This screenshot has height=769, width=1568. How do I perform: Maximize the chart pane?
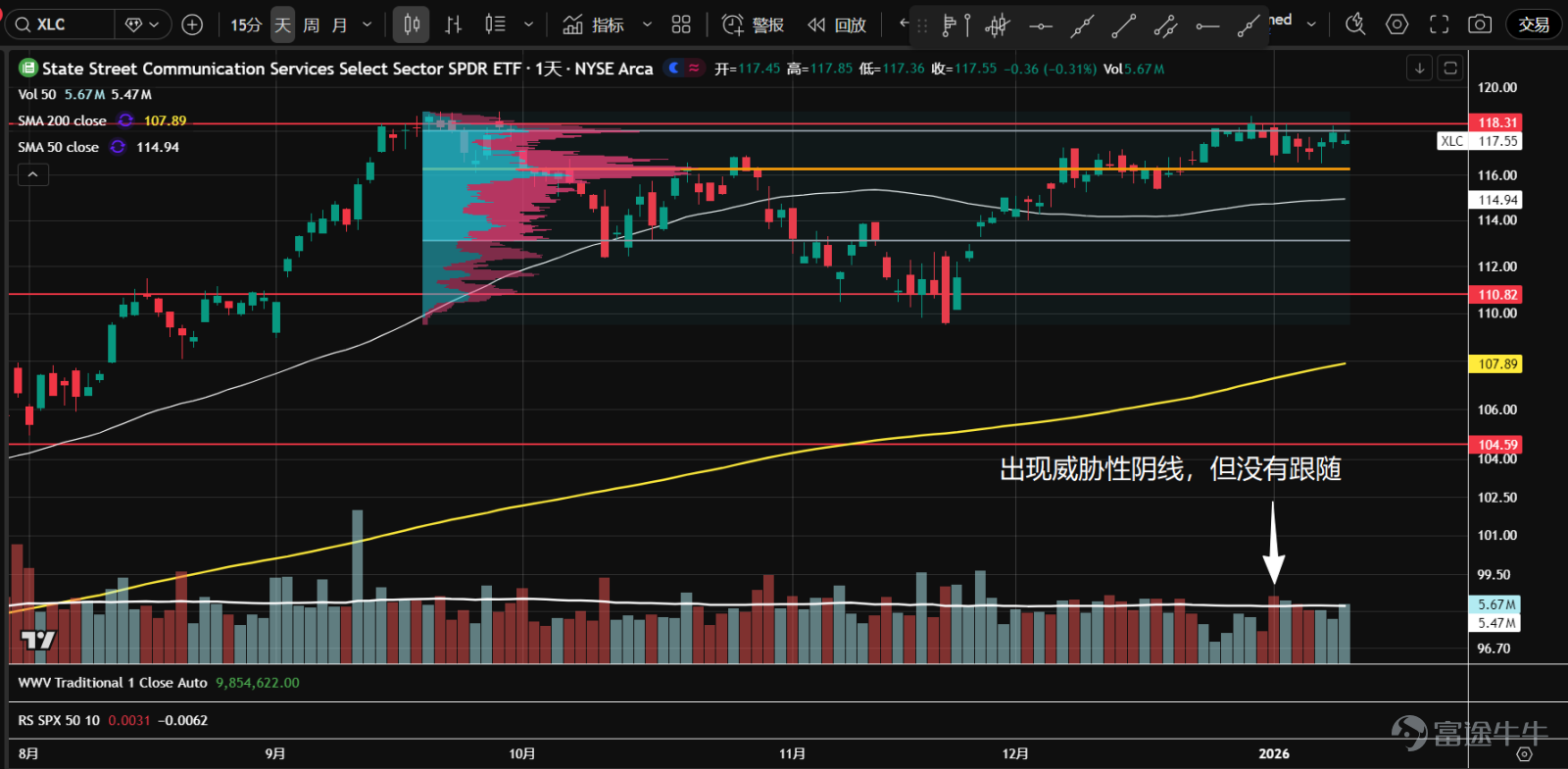tap(1450, 68)
